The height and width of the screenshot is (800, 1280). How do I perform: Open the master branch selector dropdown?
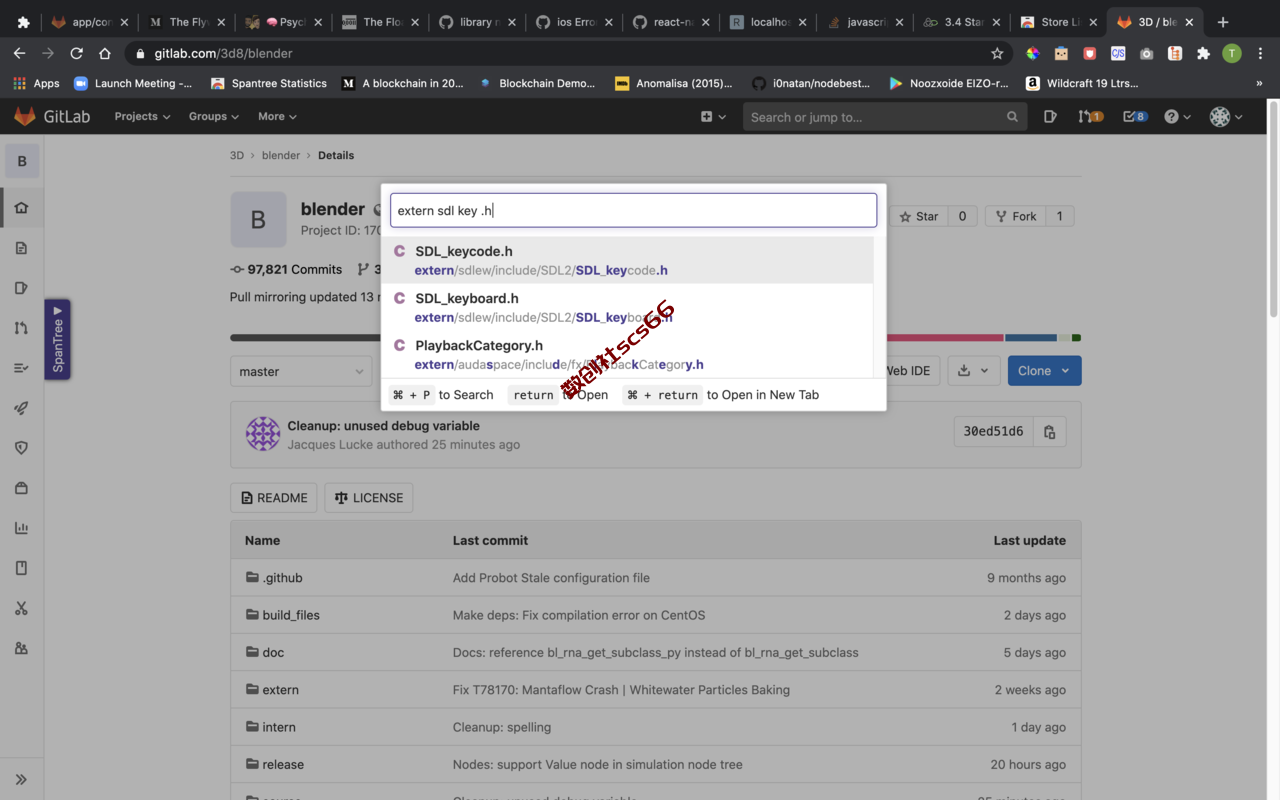click(x=301, y=371)
